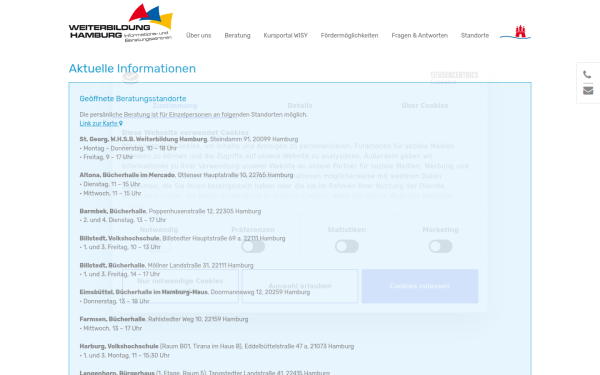Open the Standorte menu
The height and width of the screenshot is (375, 600).
475,35
